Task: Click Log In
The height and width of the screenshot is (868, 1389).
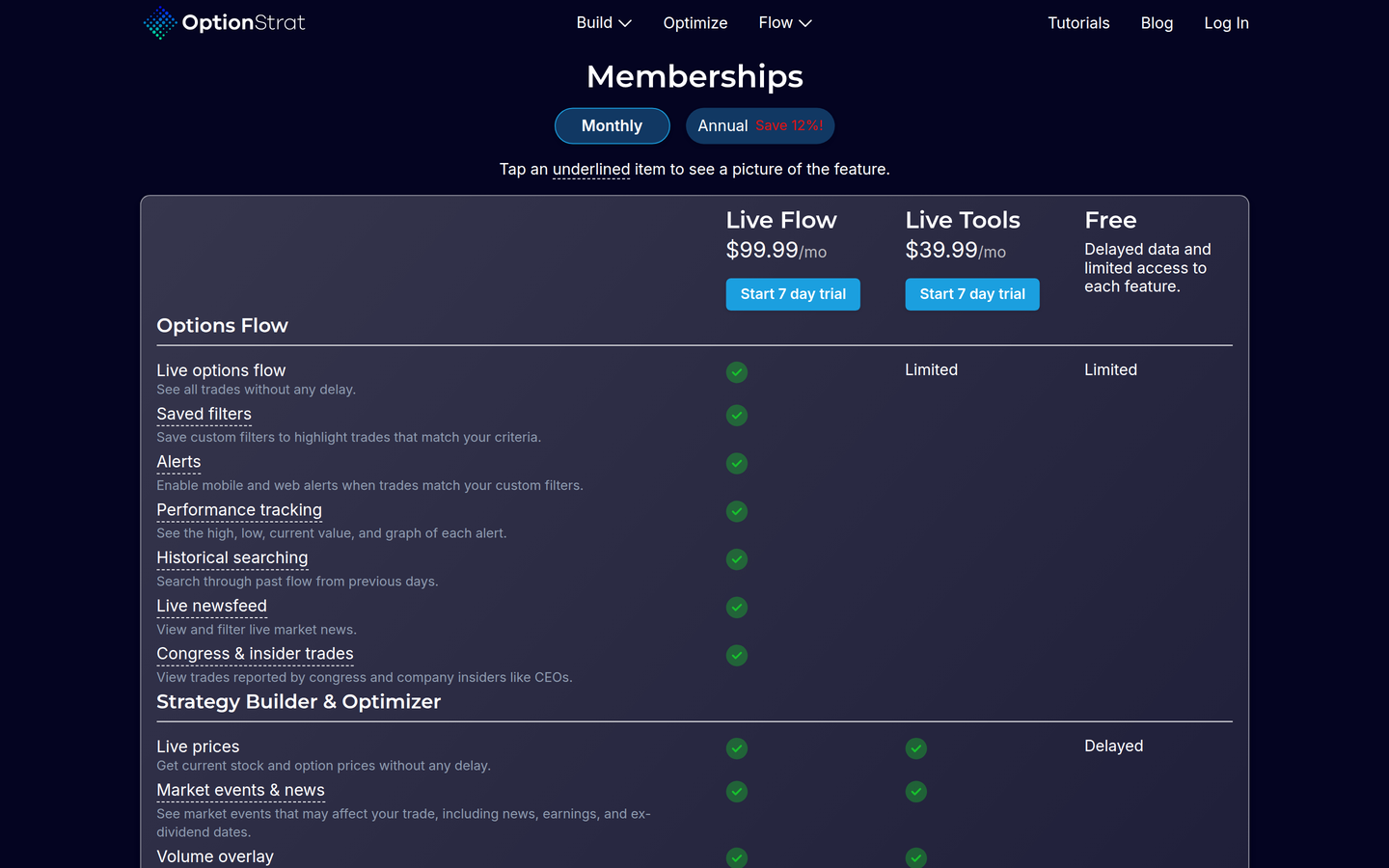Action: 1226,23
